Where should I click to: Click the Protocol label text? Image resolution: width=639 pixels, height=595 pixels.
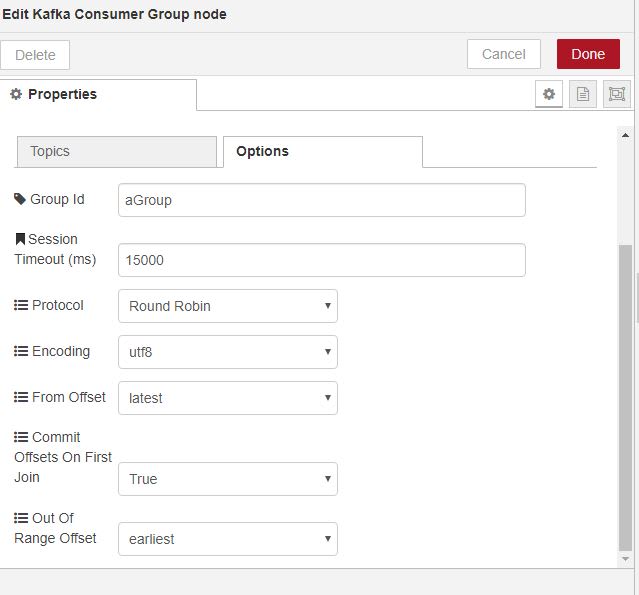[58, 305]
